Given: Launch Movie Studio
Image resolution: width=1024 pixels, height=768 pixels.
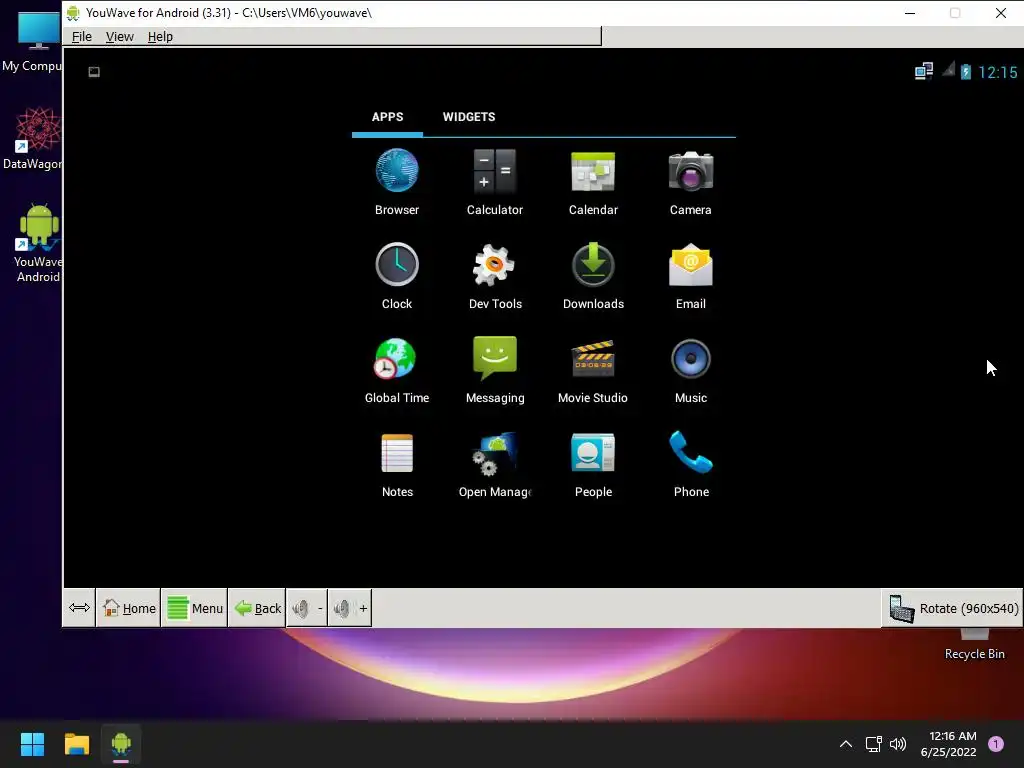Looking at the screenshot, I should point(593,370).
